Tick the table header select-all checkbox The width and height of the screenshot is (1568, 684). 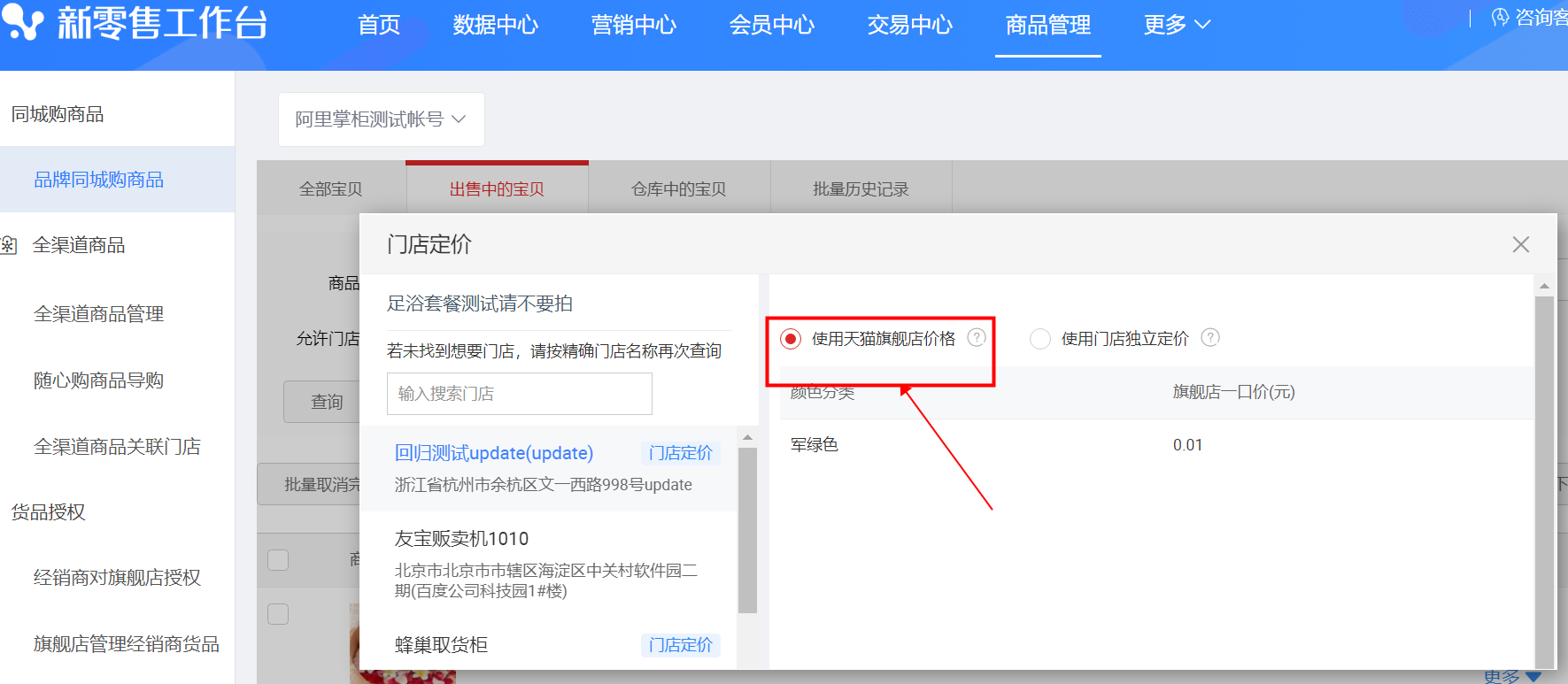click(x=278, y=560)
